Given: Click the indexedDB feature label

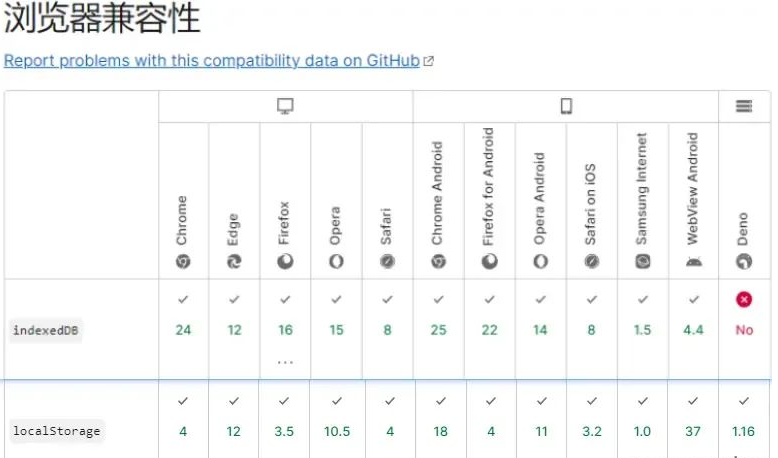Looking at the screenshot, I should tap(46, 330).
